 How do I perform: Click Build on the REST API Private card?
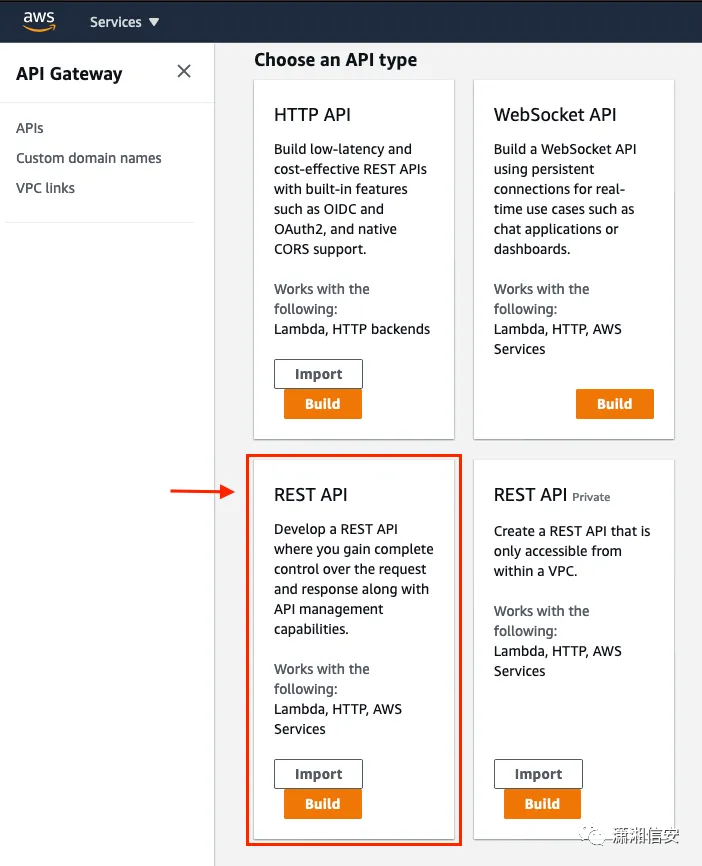[x=542, y=804]
